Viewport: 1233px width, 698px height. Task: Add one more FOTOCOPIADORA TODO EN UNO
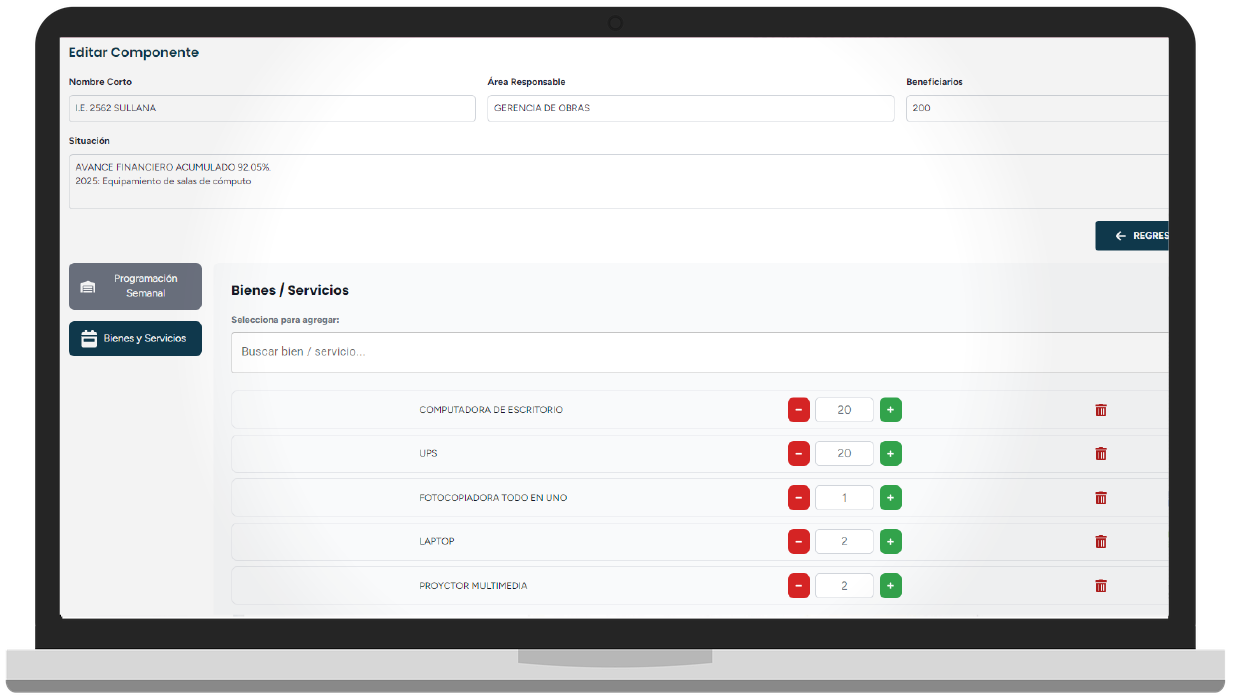890,498
